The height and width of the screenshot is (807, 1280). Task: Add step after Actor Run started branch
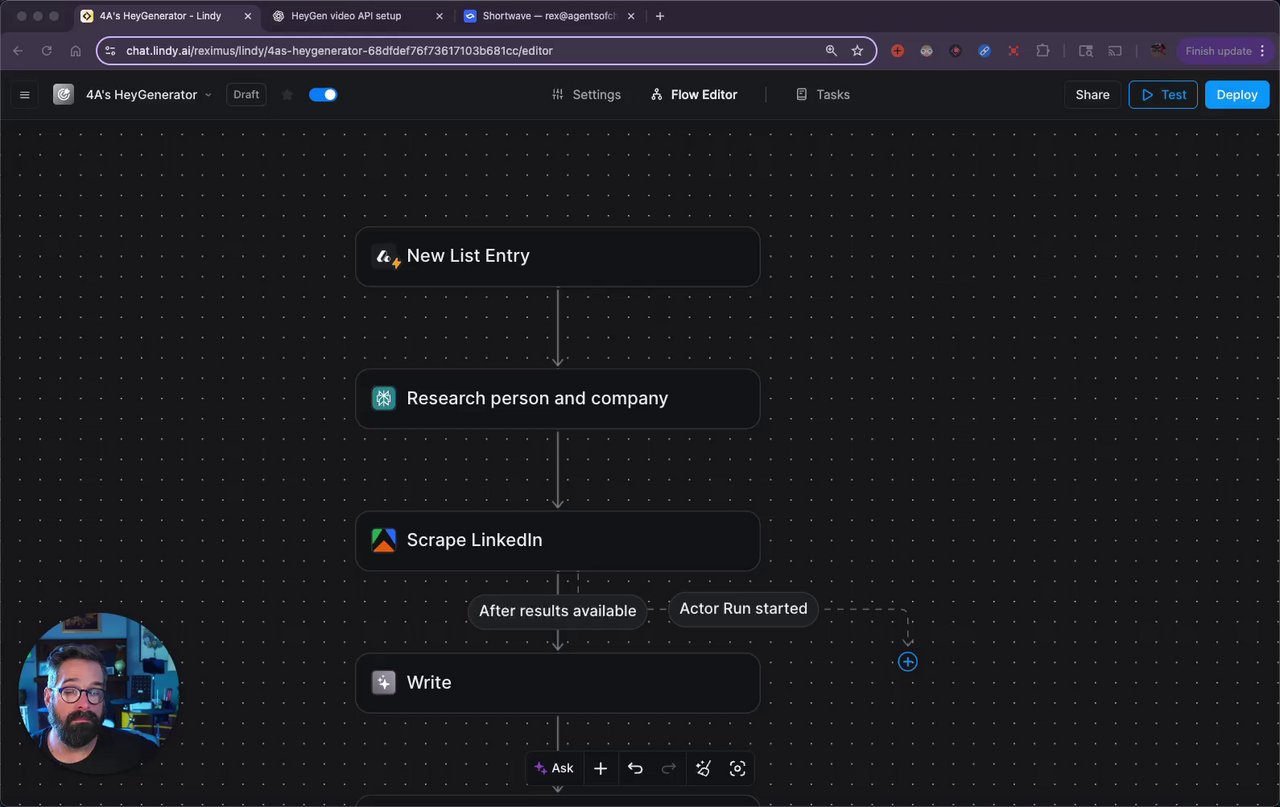[907, 661]
